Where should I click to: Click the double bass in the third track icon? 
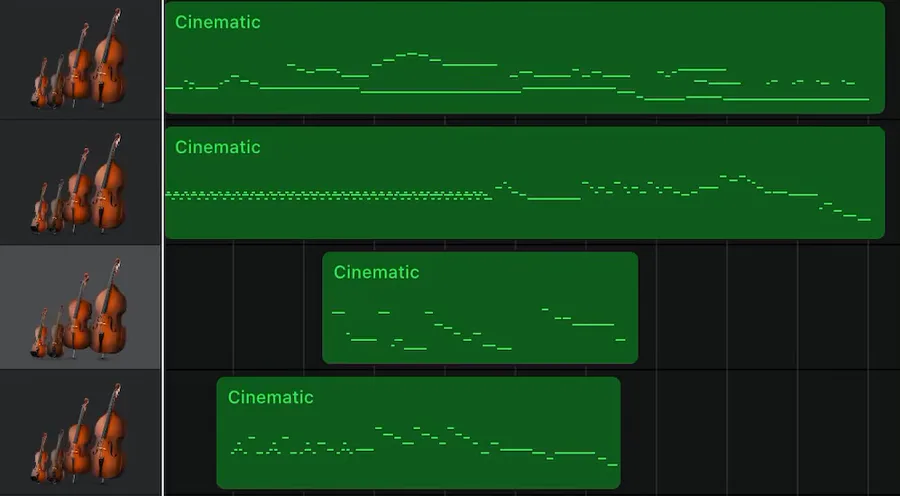[108, 310]
